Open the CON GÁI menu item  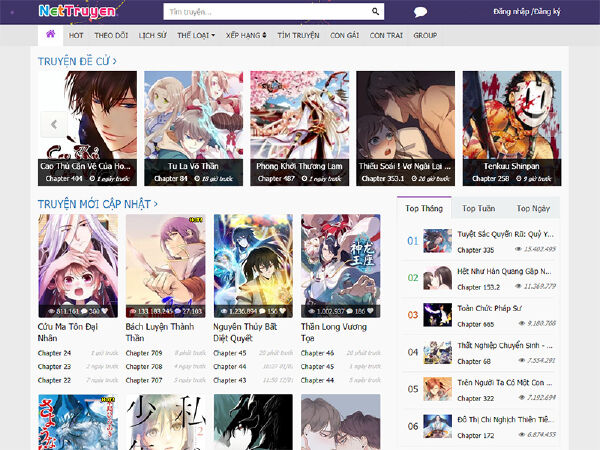click(x=344, y=35)
